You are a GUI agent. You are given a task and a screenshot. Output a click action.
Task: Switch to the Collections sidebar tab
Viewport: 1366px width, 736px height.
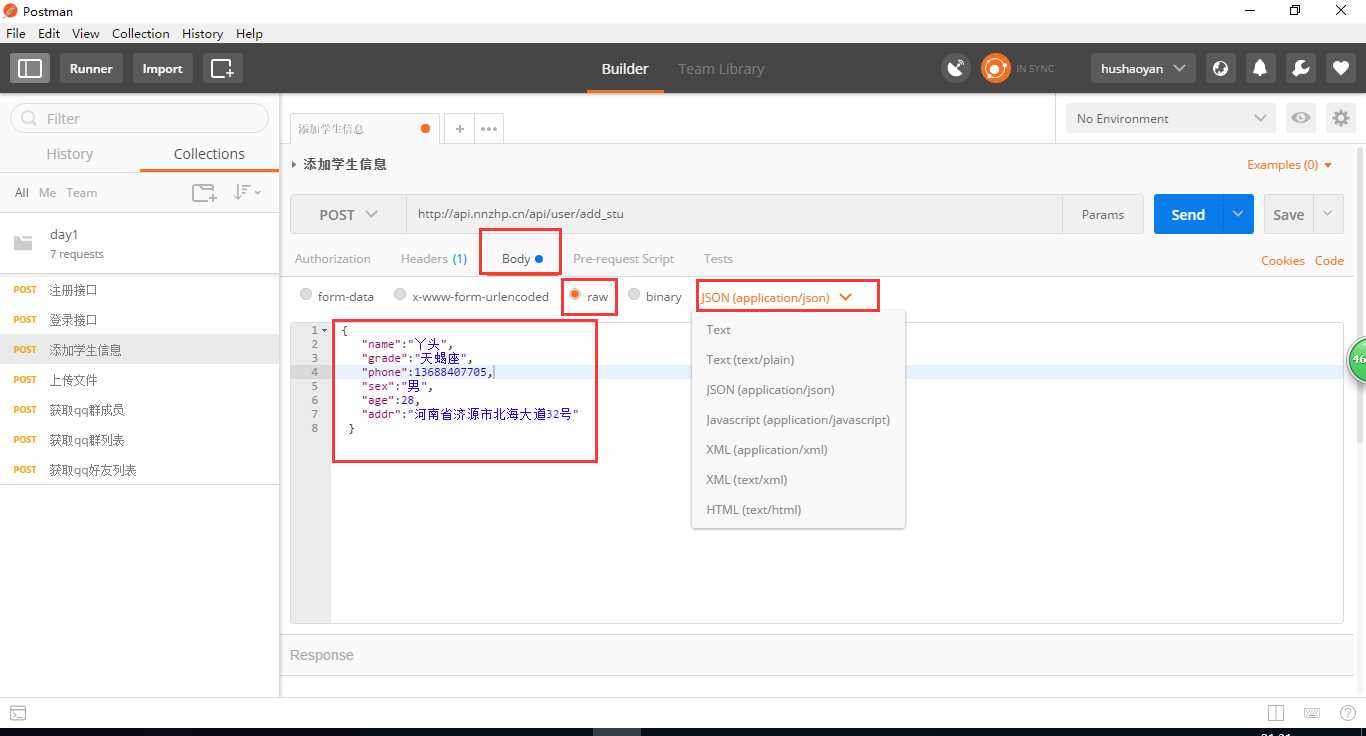[209, 154]
